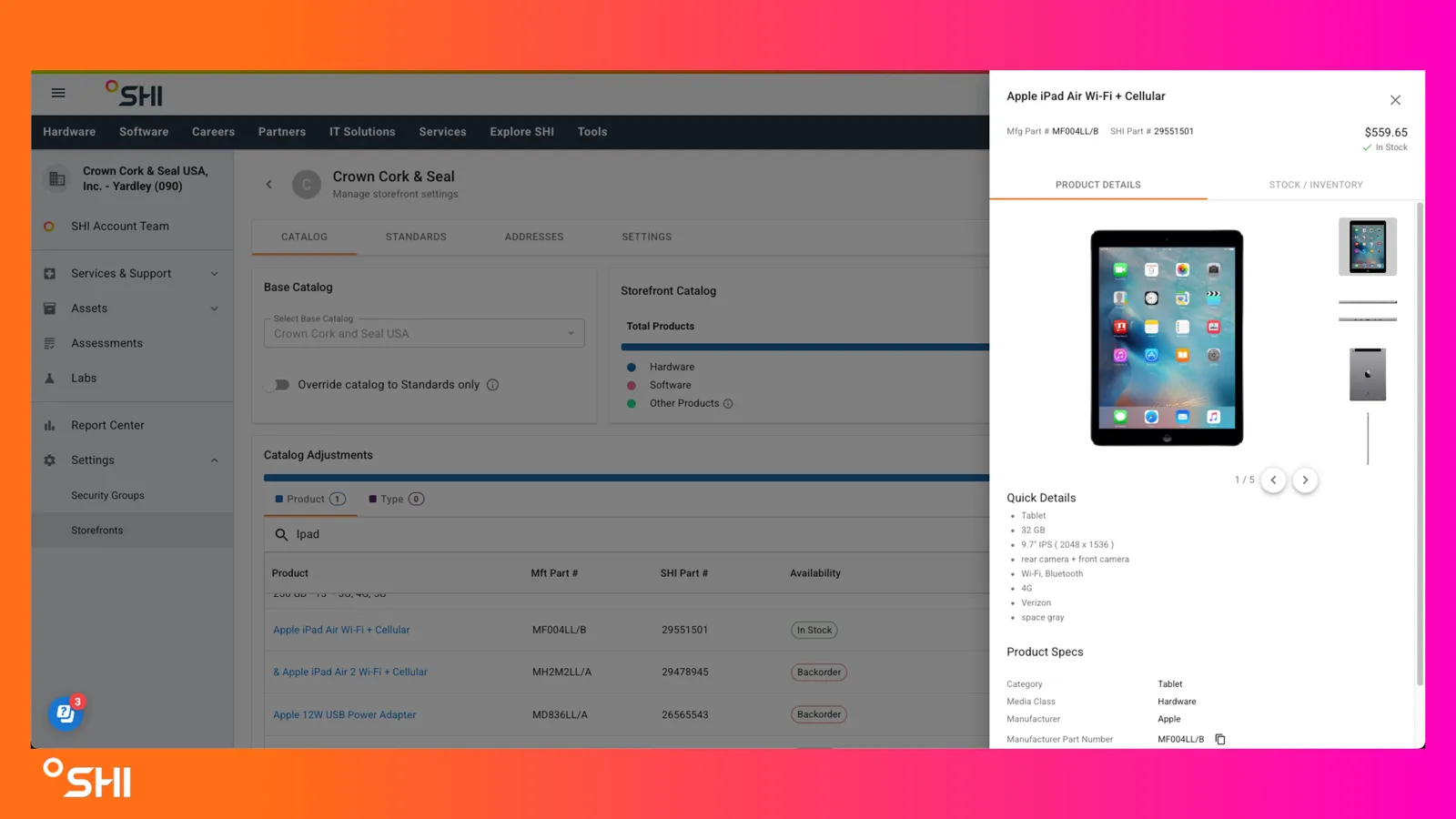Select the Product Details tab
The height and width of the screenshot is (819, 1456).
coord(1098,185)
